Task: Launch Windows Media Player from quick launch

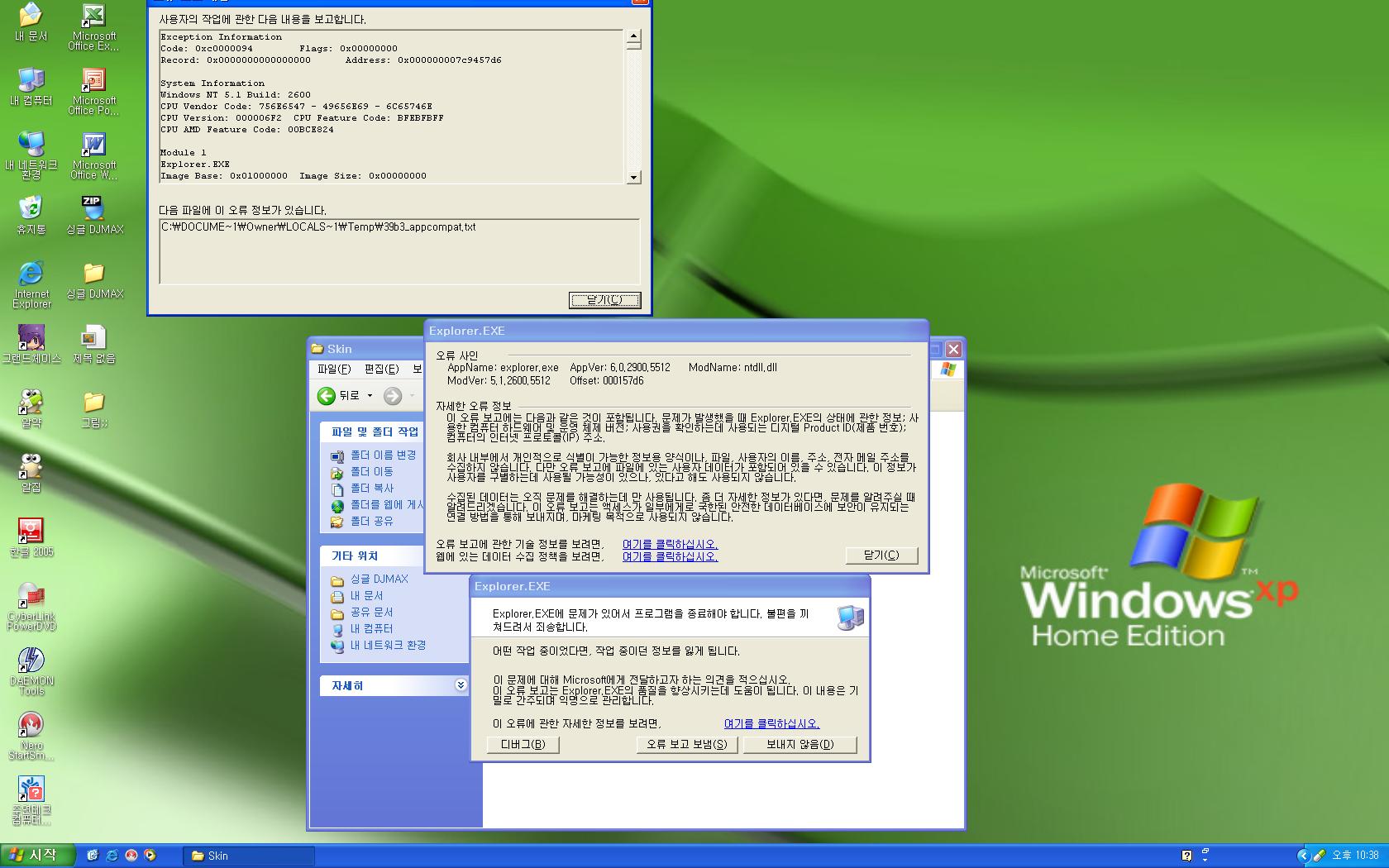Action: click(x=150, y=856)
